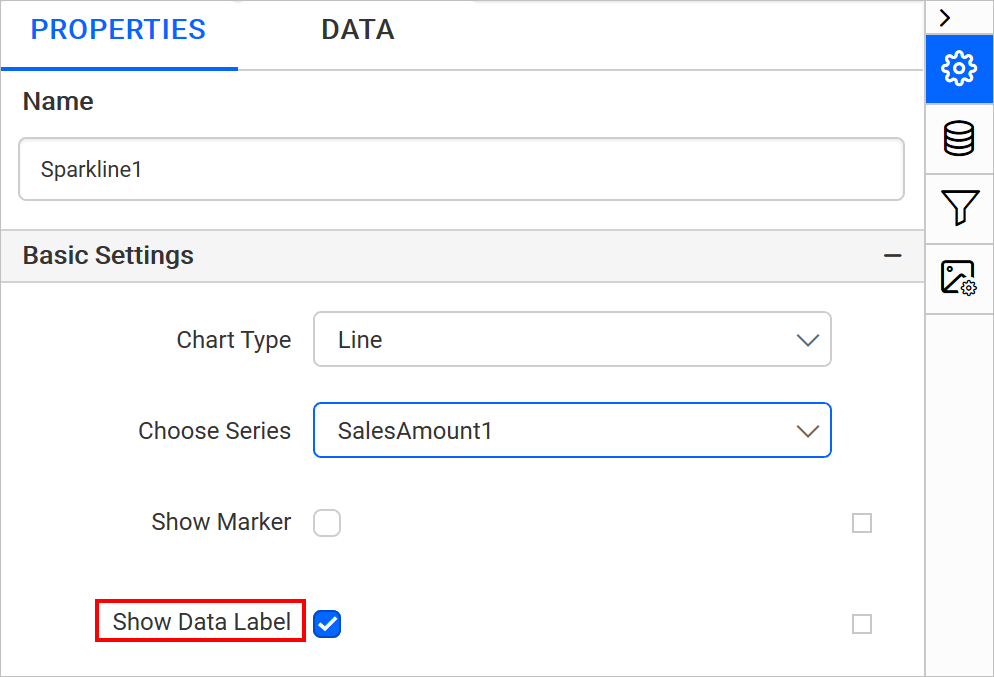
Task: Open the Properties gear icon in sidebar
Action: click(958, 68)
